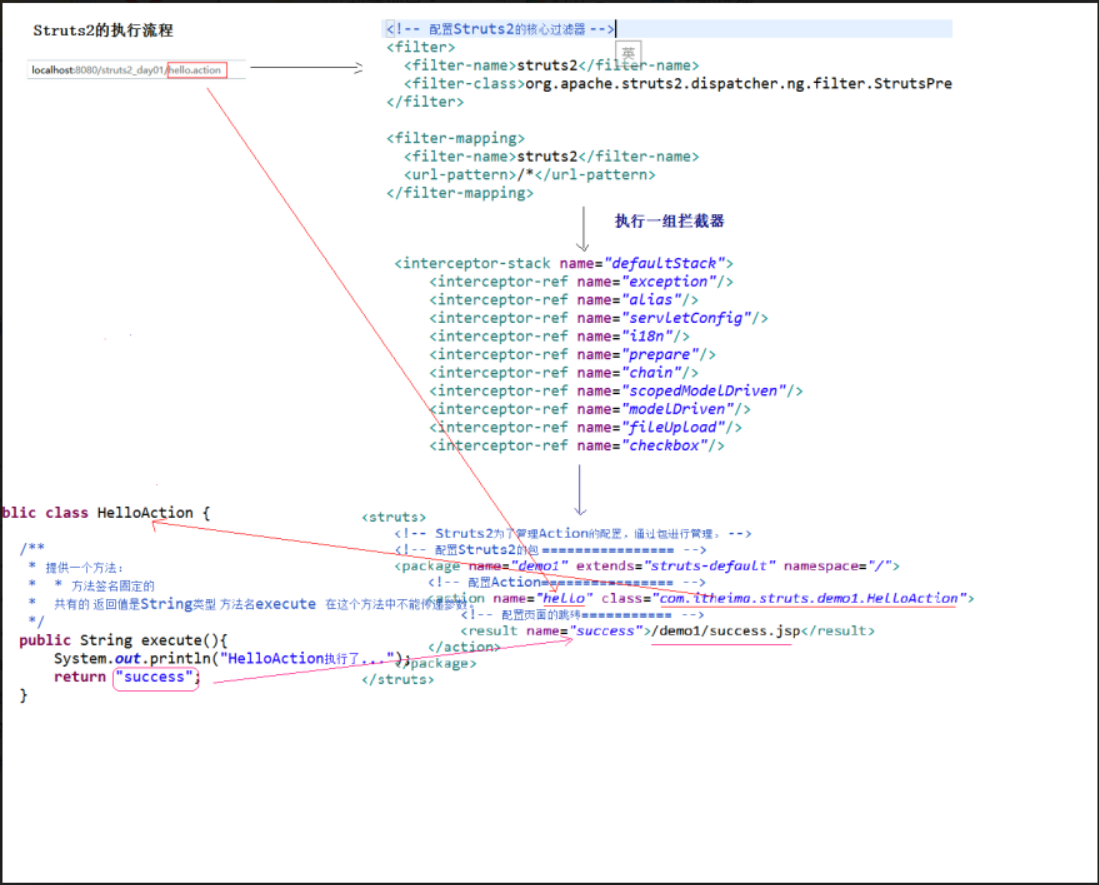Click the 'class HelloAction {' declaration

point(128,512)
